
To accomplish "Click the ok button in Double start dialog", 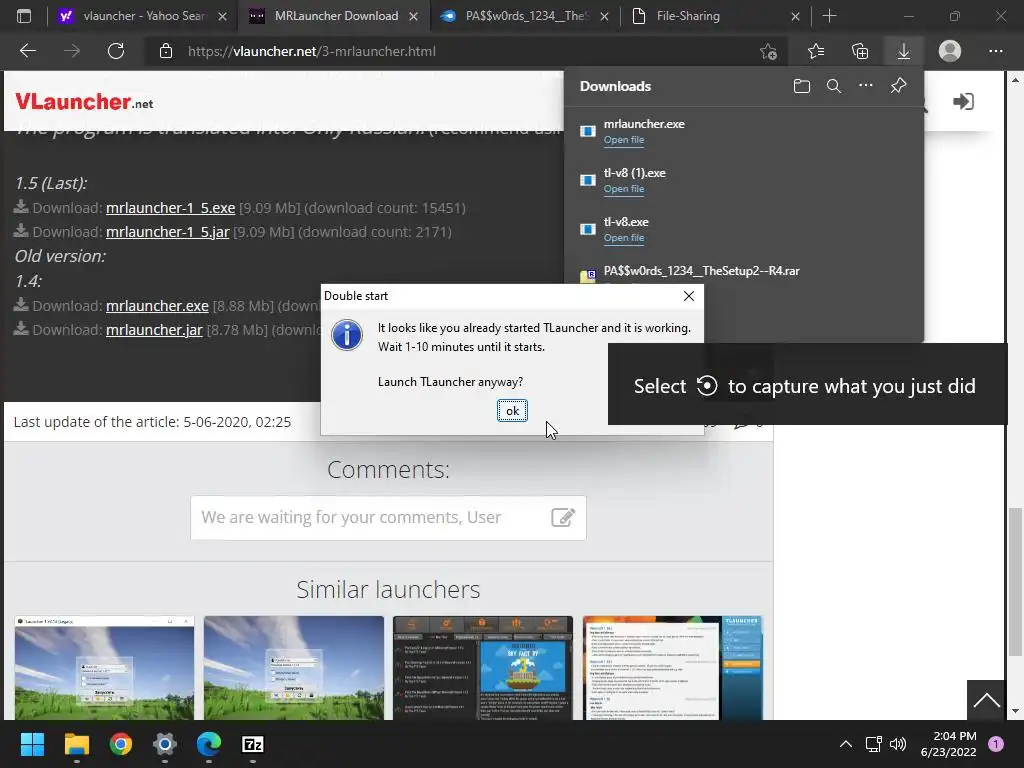I will 512,411.
